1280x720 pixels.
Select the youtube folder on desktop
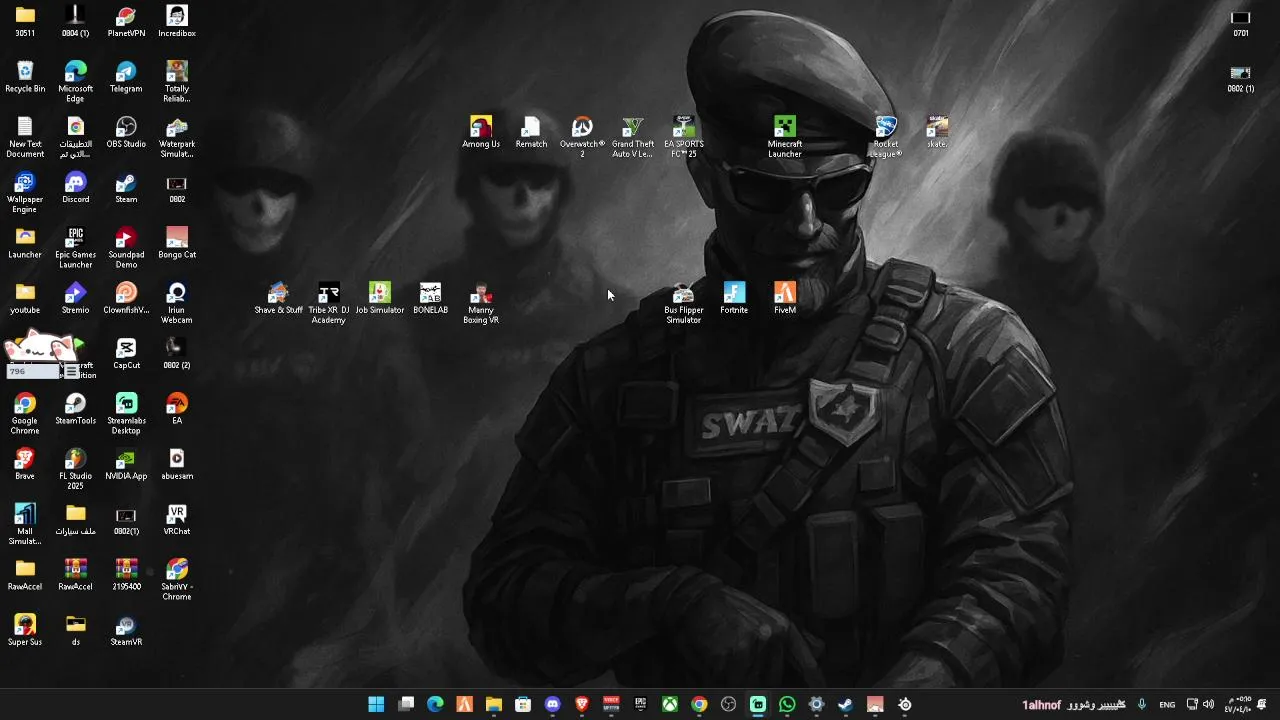(x=25, y=298)
